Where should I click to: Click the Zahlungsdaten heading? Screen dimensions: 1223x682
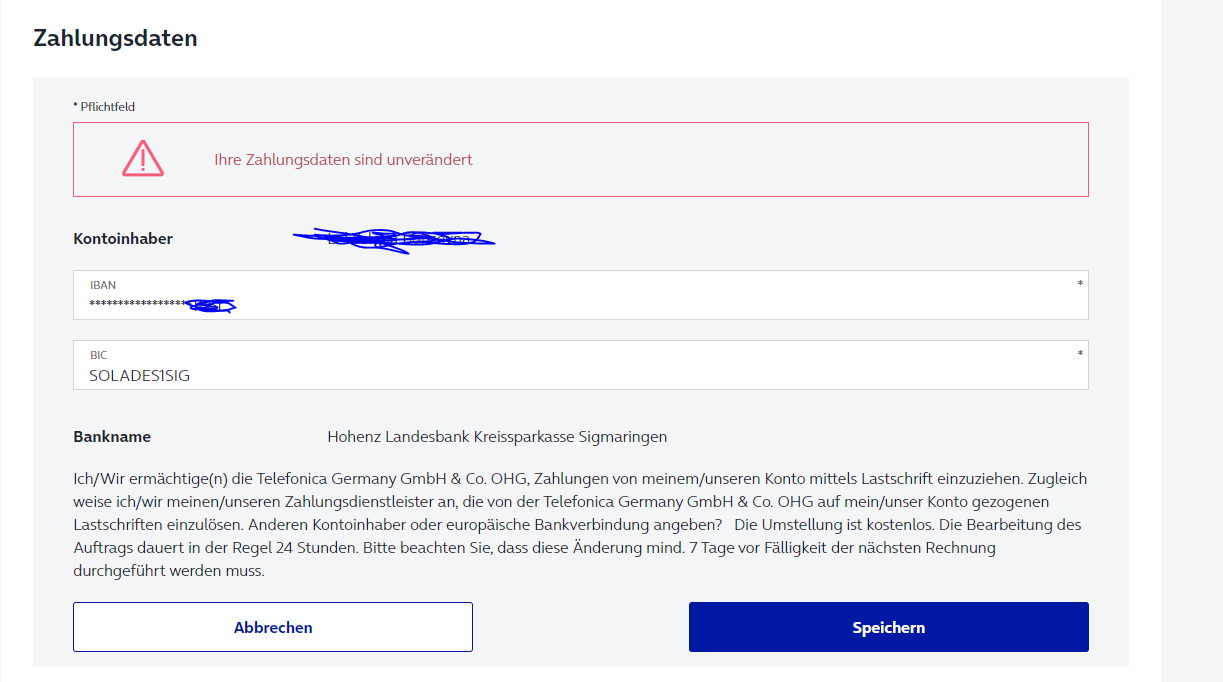(115, 38)
